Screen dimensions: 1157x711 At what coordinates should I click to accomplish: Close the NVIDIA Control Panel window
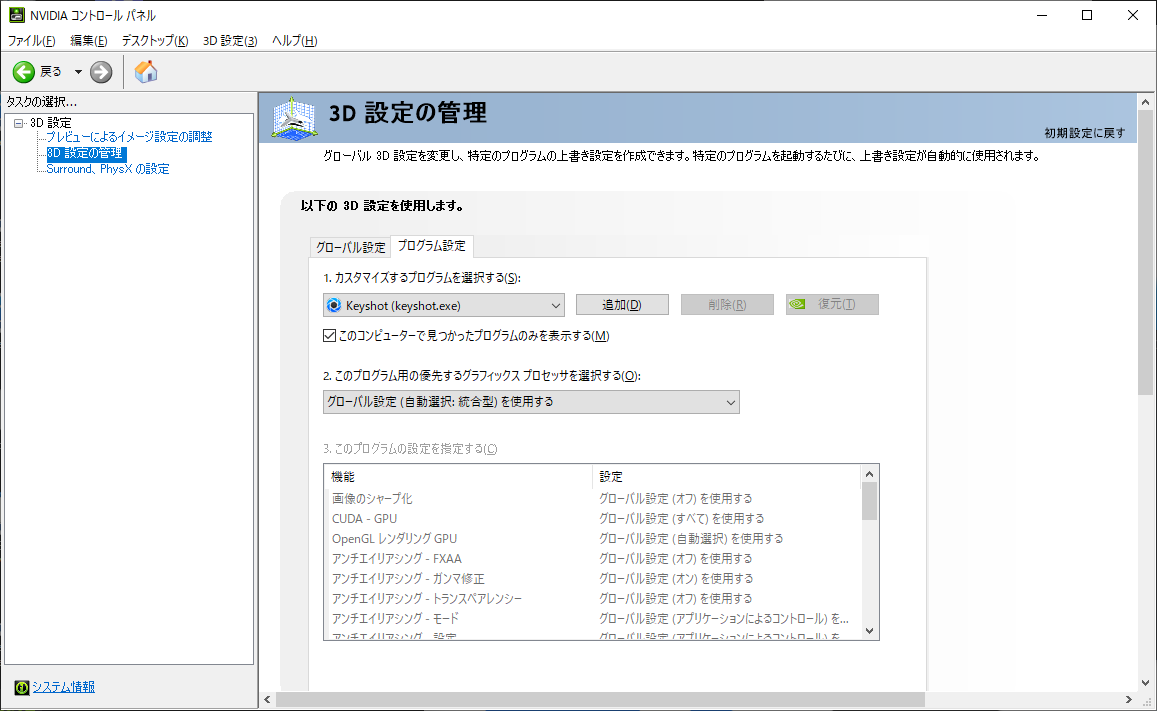pos(1133,15)
